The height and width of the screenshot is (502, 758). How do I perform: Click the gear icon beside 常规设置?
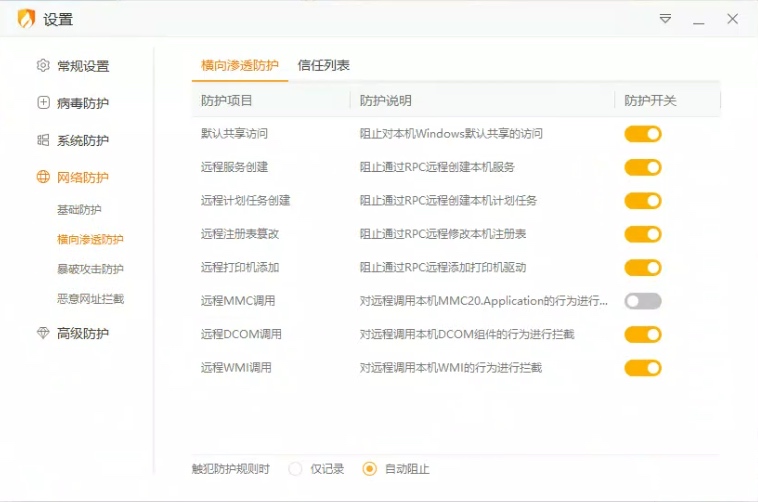click(43, 65)
